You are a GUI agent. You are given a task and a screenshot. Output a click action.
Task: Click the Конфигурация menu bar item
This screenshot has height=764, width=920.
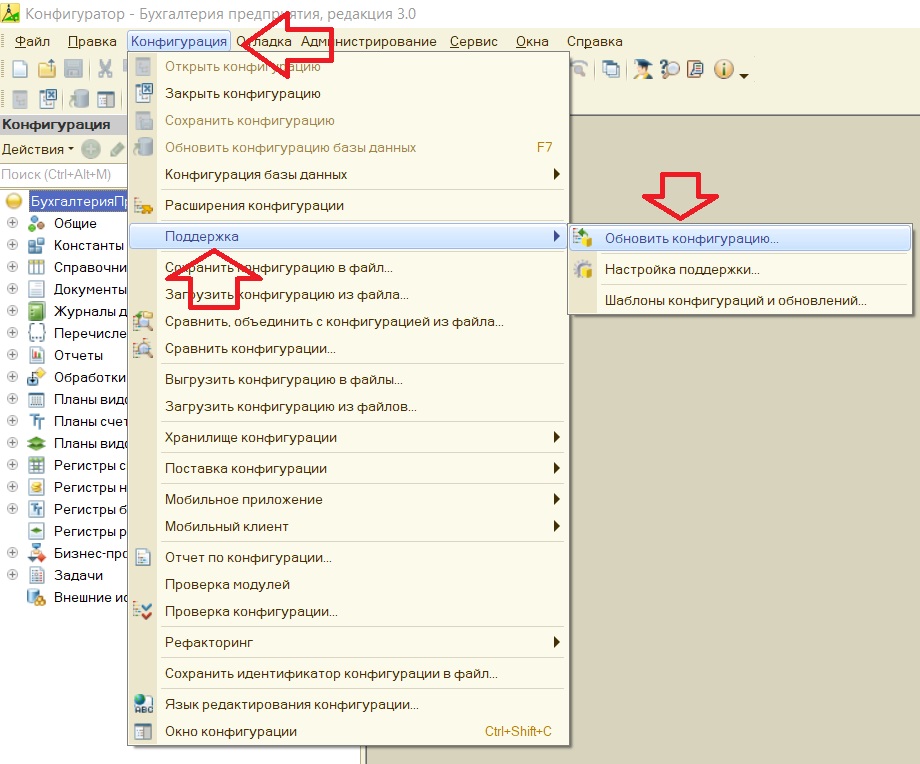(x=179, y=42)
